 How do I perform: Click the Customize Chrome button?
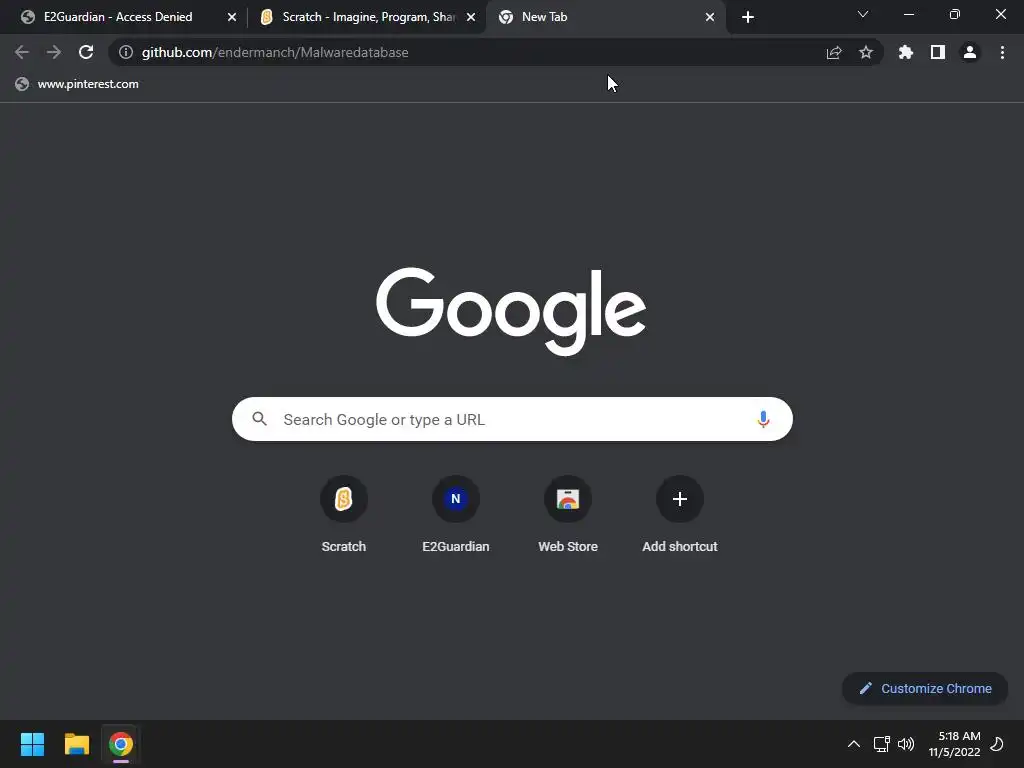[925, 688]
